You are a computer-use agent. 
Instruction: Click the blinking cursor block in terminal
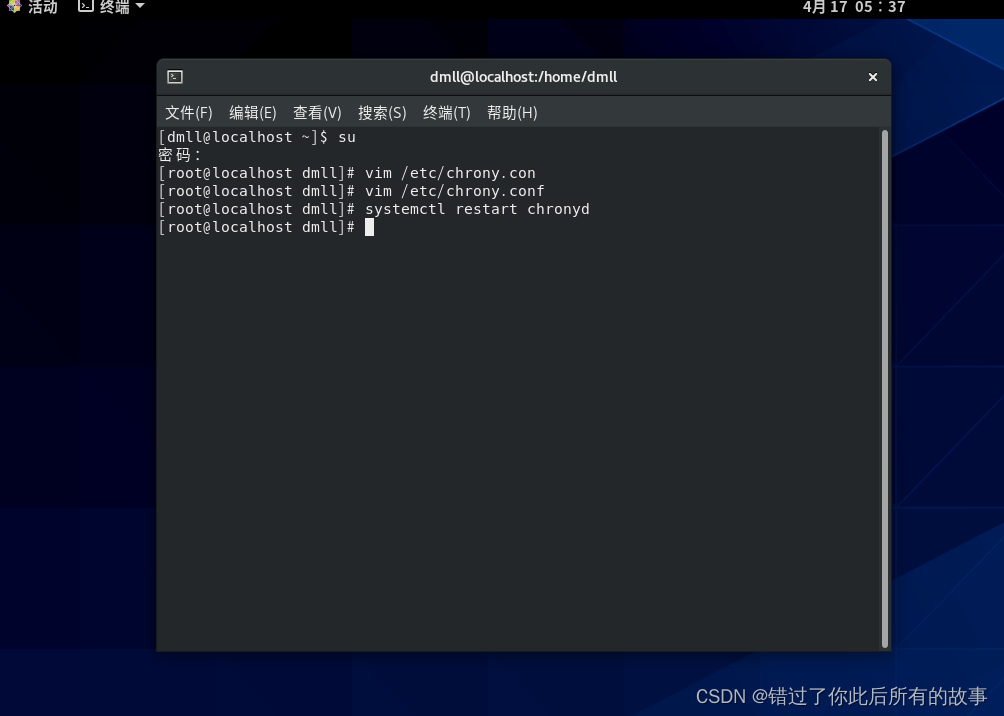[x=370, y=227]
